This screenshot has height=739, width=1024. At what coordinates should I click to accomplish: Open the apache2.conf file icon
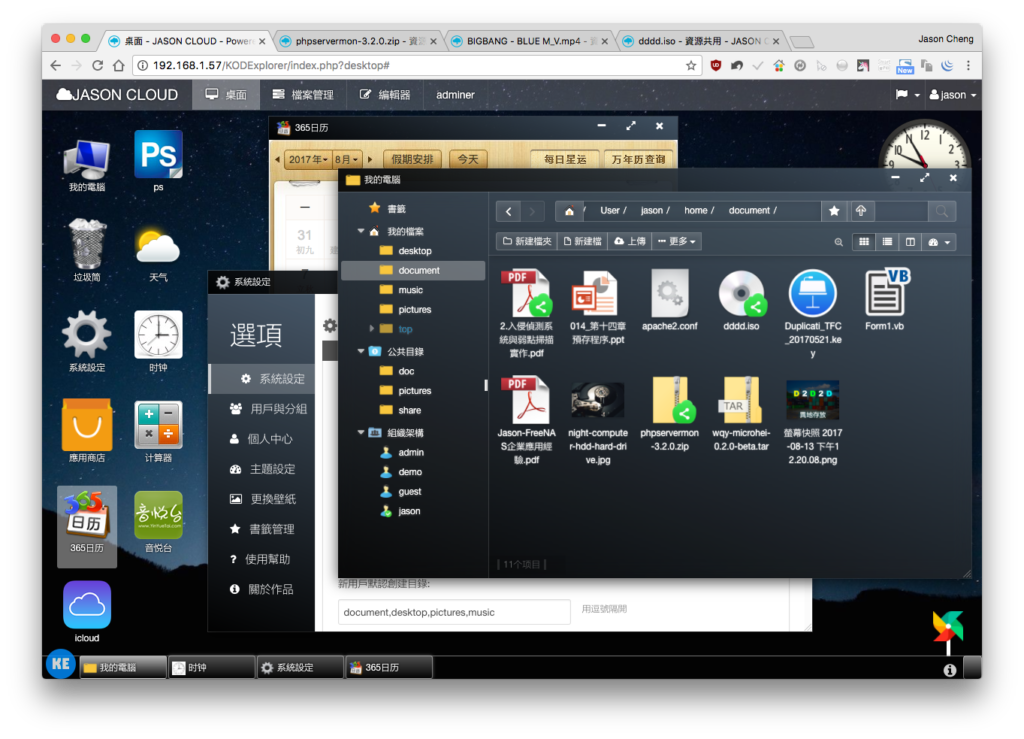(x=669, y=300)
